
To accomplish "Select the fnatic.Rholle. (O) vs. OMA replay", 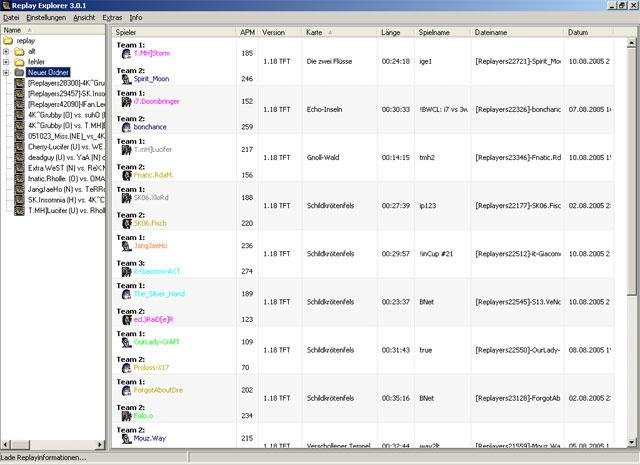I will 66,179.
